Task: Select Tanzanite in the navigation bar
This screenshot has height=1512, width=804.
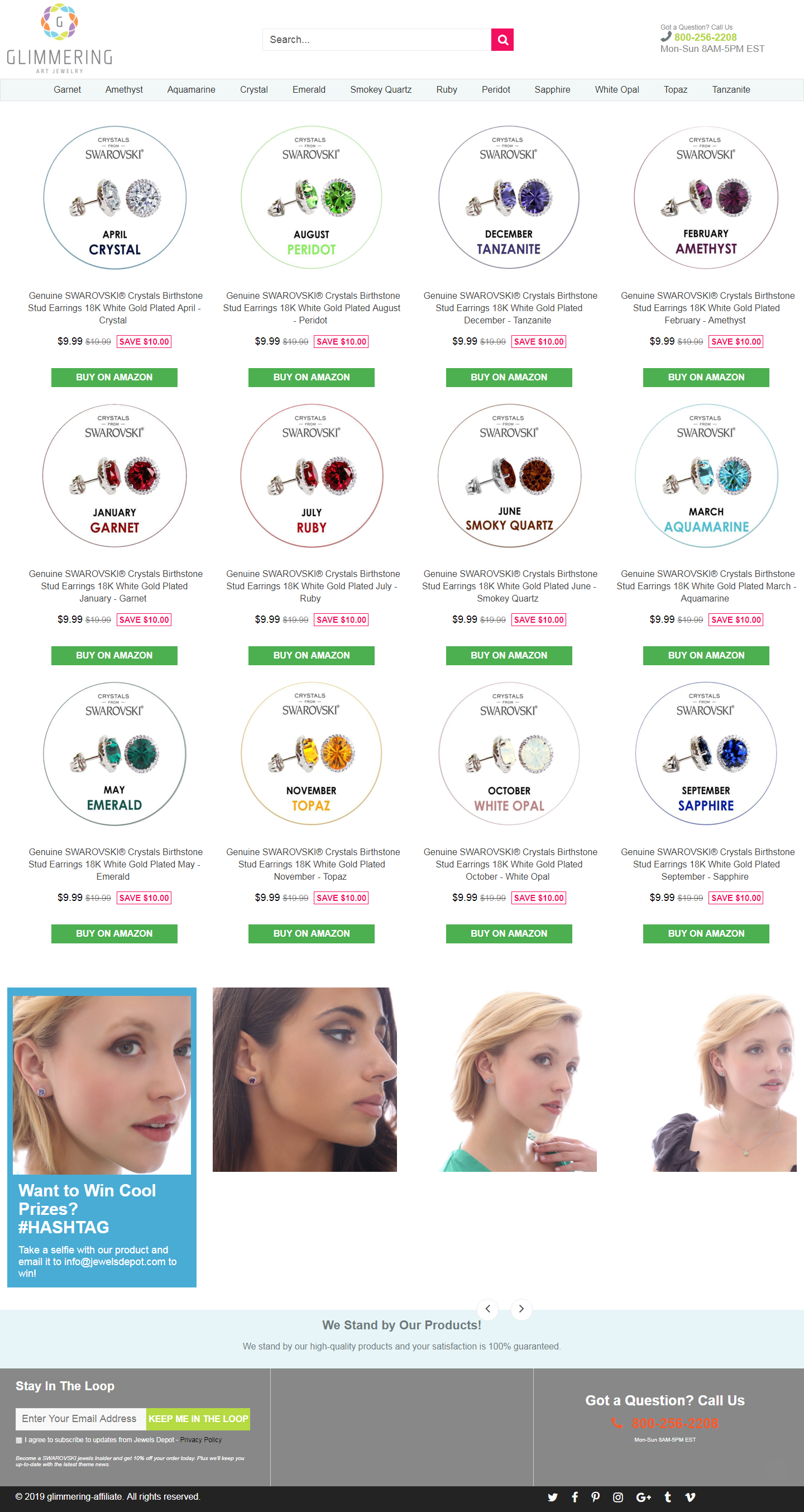Action: [x=731, y=90]
